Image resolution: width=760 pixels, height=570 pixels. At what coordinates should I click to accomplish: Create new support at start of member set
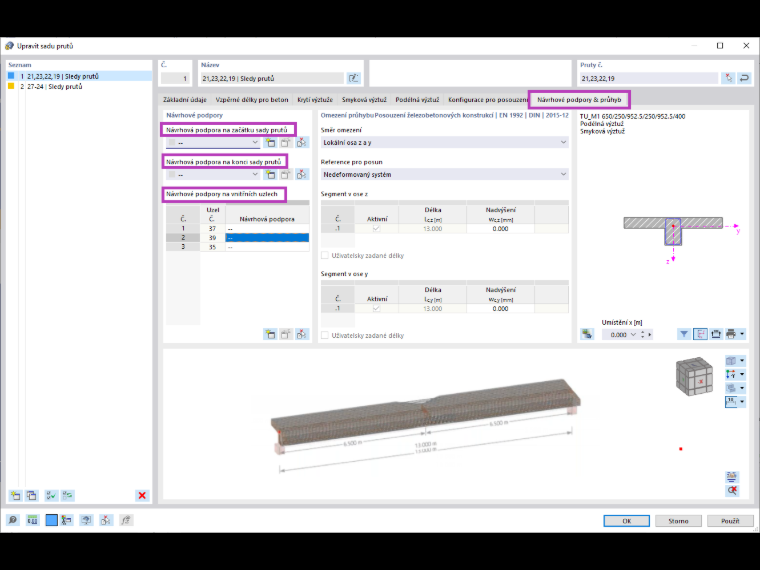click(270, 142)
